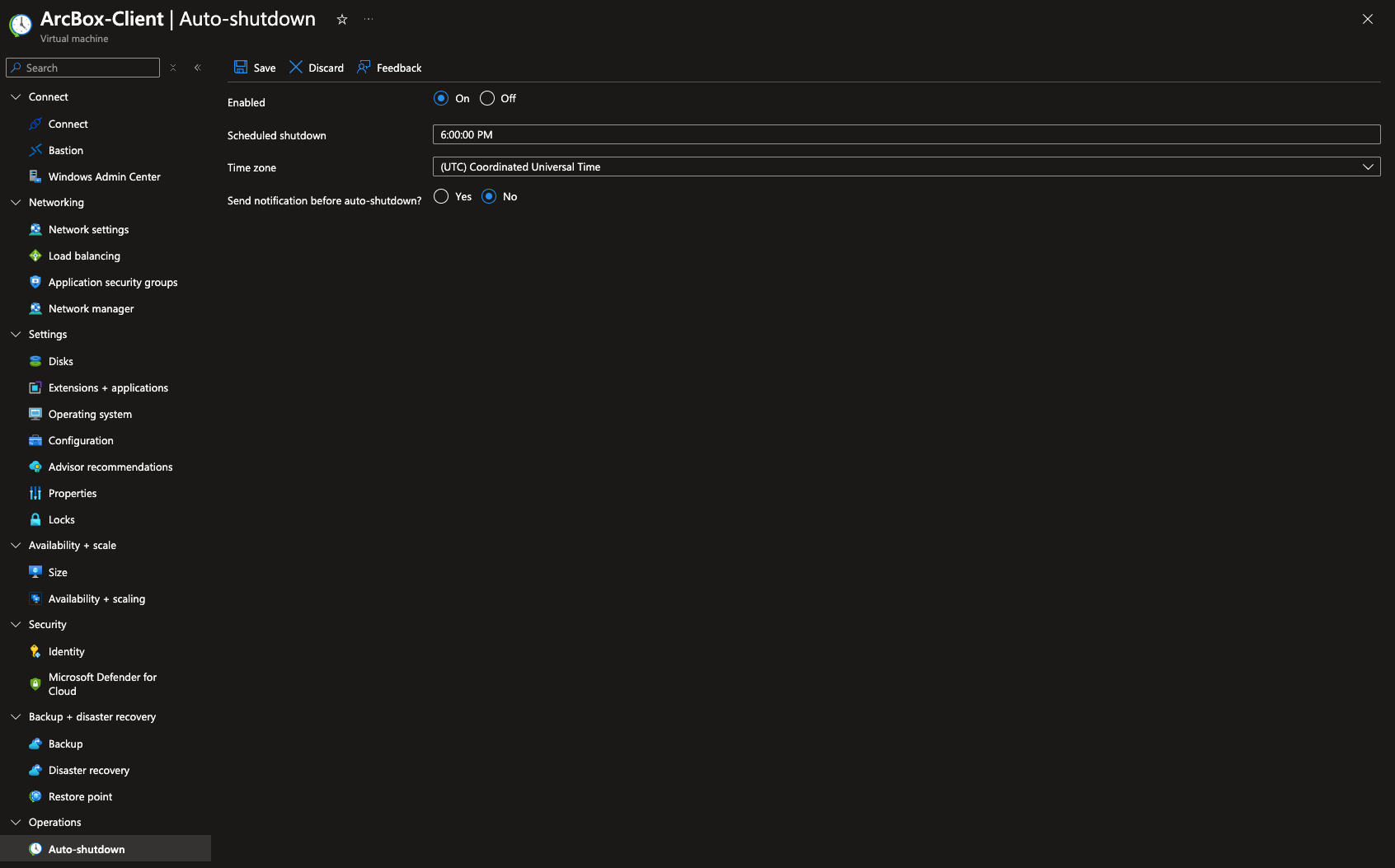Collapse the Backup + disaster recovery section

coord(16,716)
